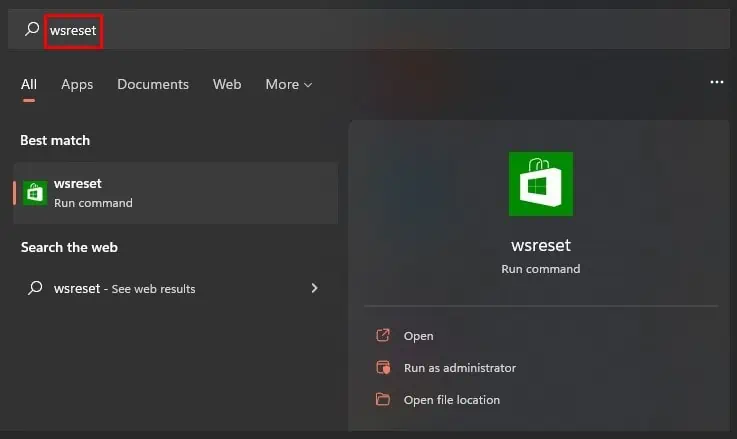The image size is (737, 439).
Task: Switch to the Documents tab
Action: click(x=153, y=85)
